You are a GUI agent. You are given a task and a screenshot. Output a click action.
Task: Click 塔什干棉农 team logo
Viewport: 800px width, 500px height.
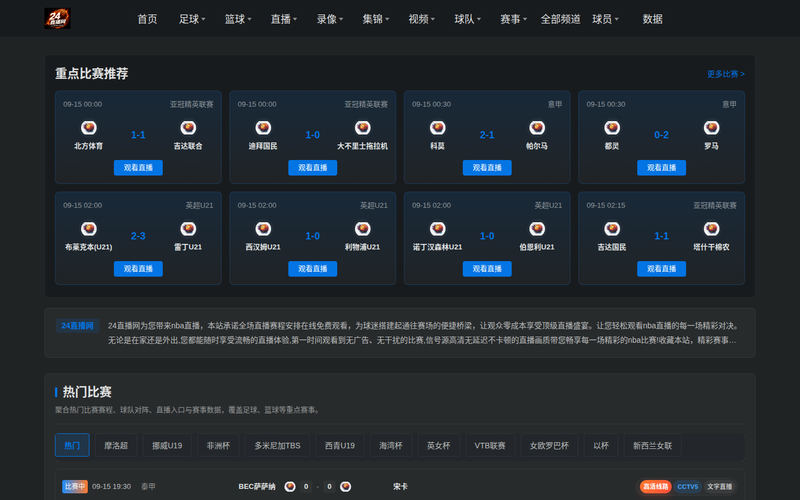click(x=711, y=229)
